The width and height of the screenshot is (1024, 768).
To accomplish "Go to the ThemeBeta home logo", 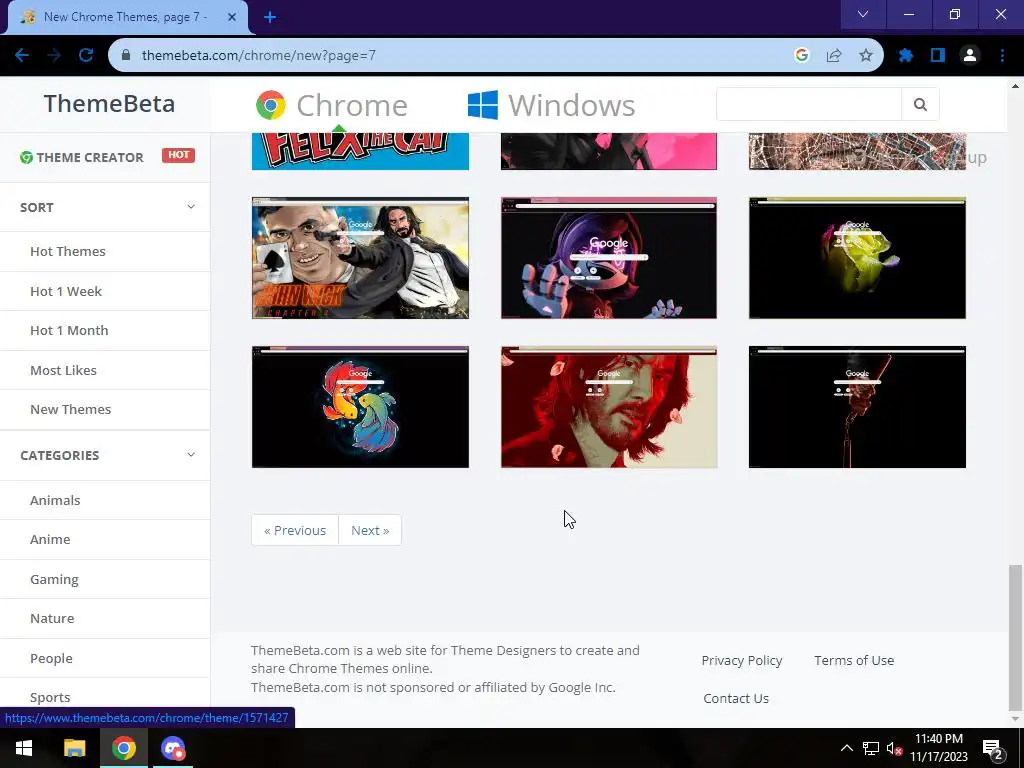I will click(x=109, y=104).
